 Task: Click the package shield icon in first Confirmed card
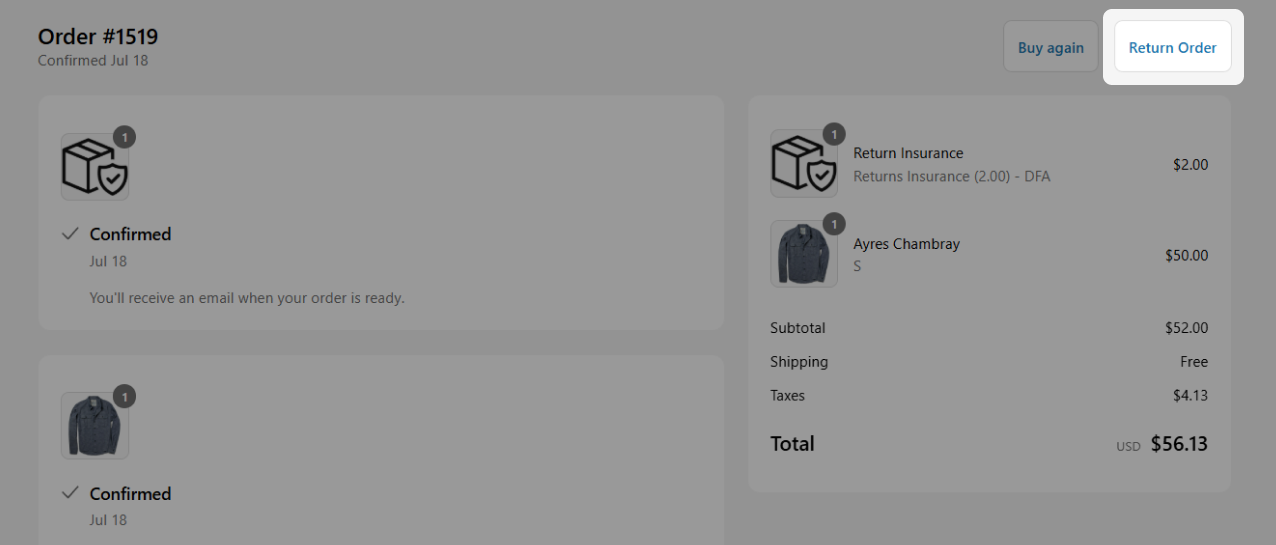point(95,167)
